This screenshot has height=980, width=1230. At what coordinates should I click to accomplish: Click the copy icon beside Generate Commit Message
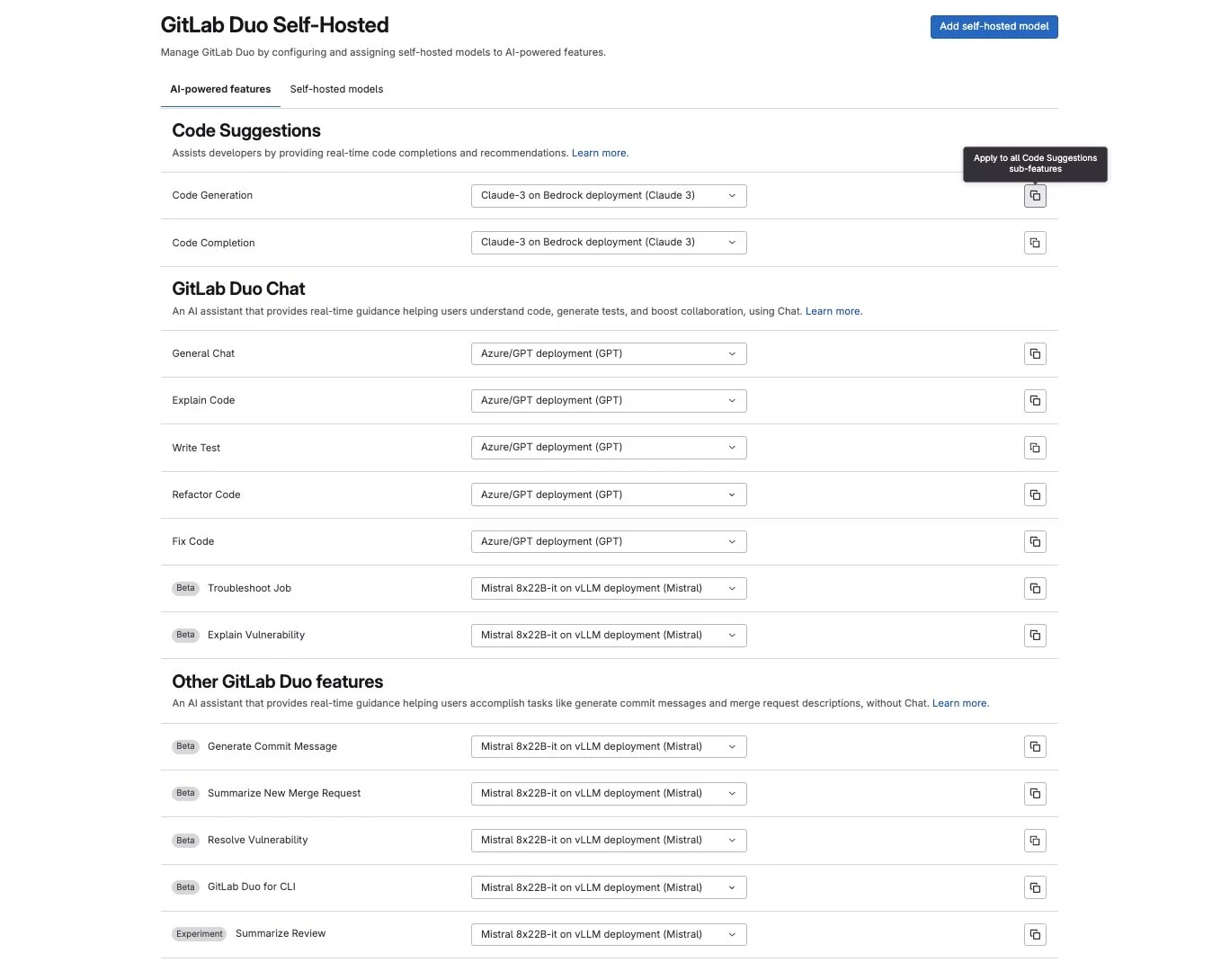(x=1035, y=746)
